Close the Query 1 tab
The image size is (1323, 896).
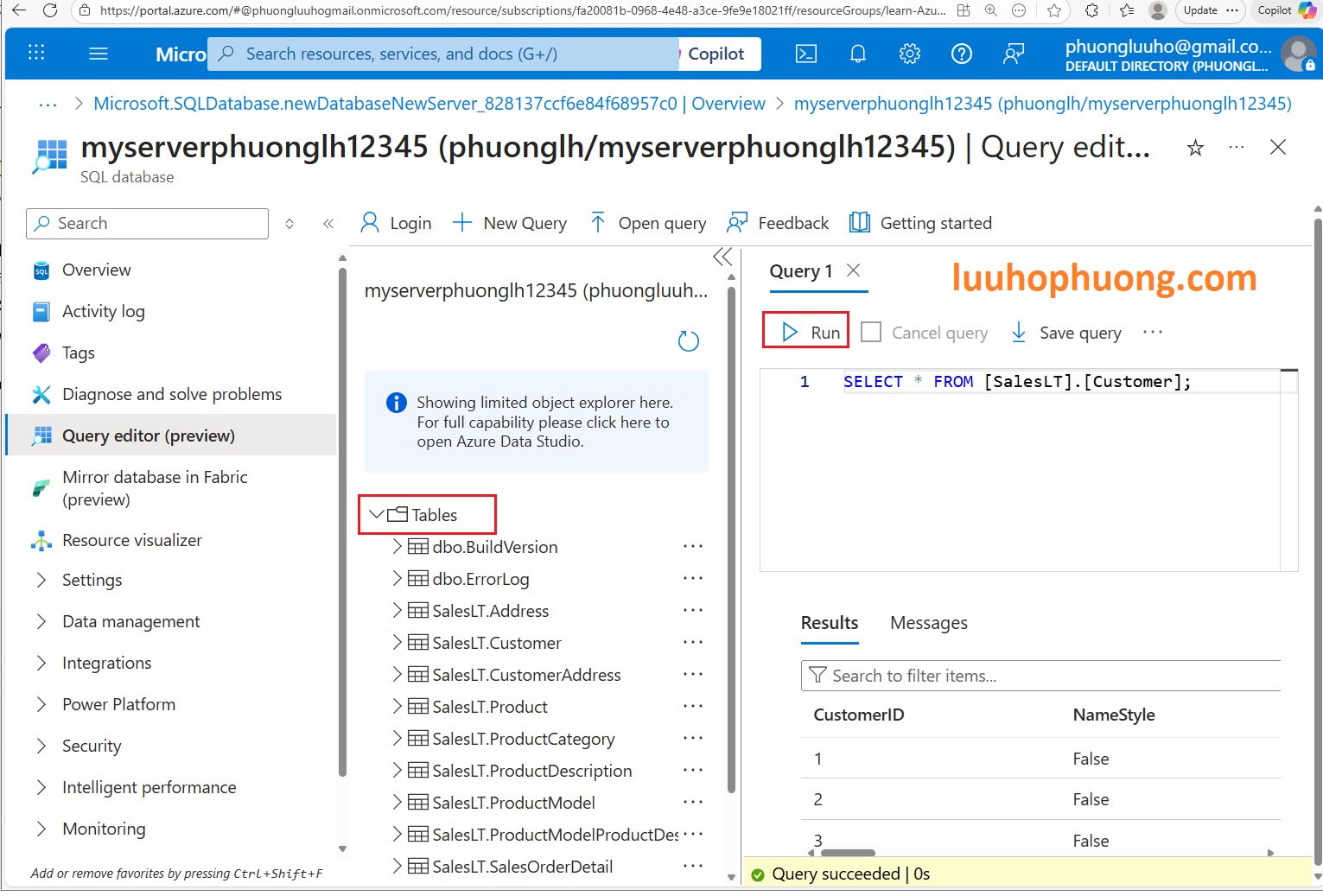[854, 270]
